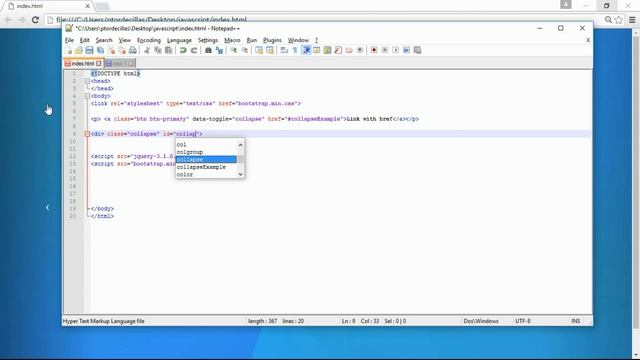Collapse the div fold marker on line 9
This screenshot has width=640, height=360.
click(87, 134)
